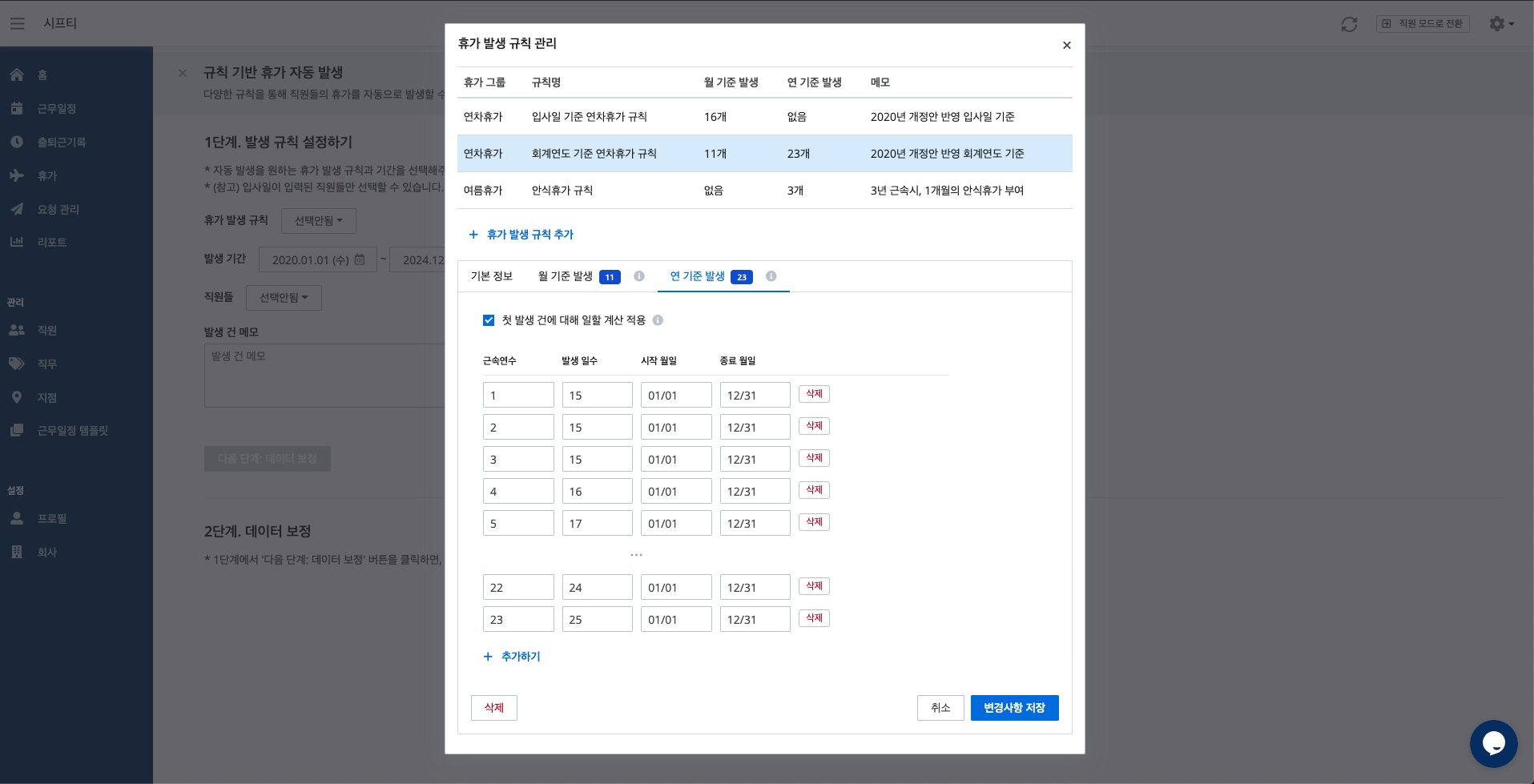Image resolution: width=1534 pixels, height=784 pixels.
Task: Click calendar icon in 발생 기간 start date
Action: tap(360, 259)
